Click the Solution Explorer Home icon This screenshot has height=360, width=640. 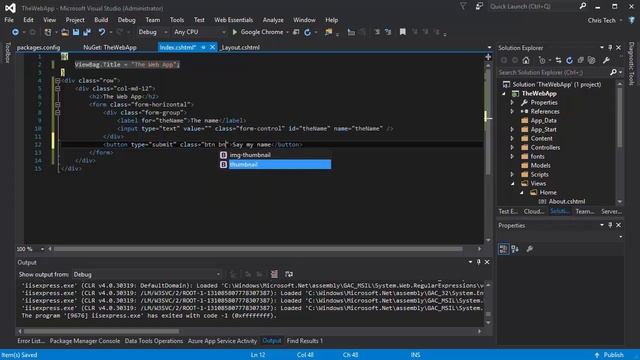point(526,60)
